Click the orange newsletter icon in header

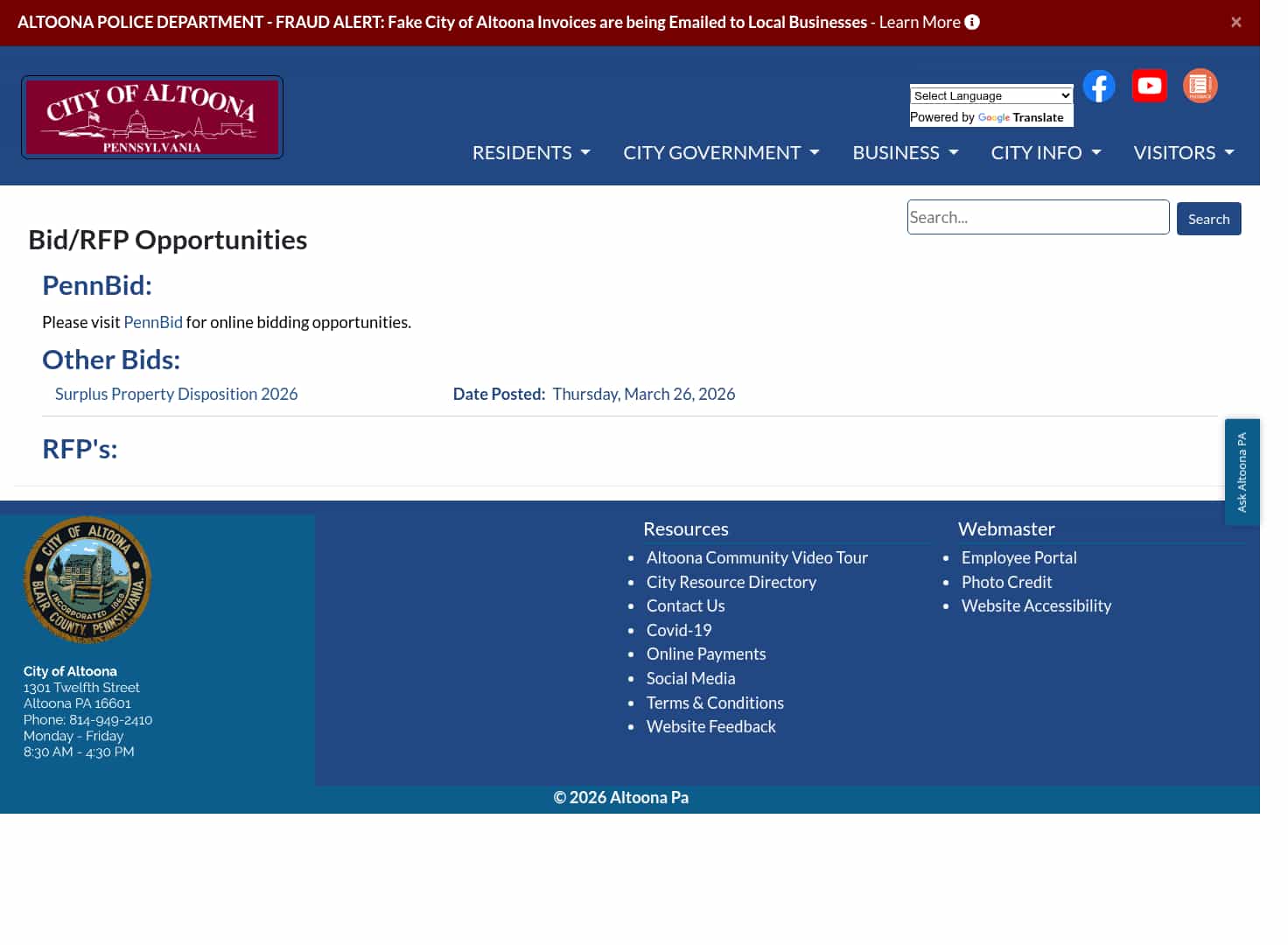click(x=1200, y=86)
